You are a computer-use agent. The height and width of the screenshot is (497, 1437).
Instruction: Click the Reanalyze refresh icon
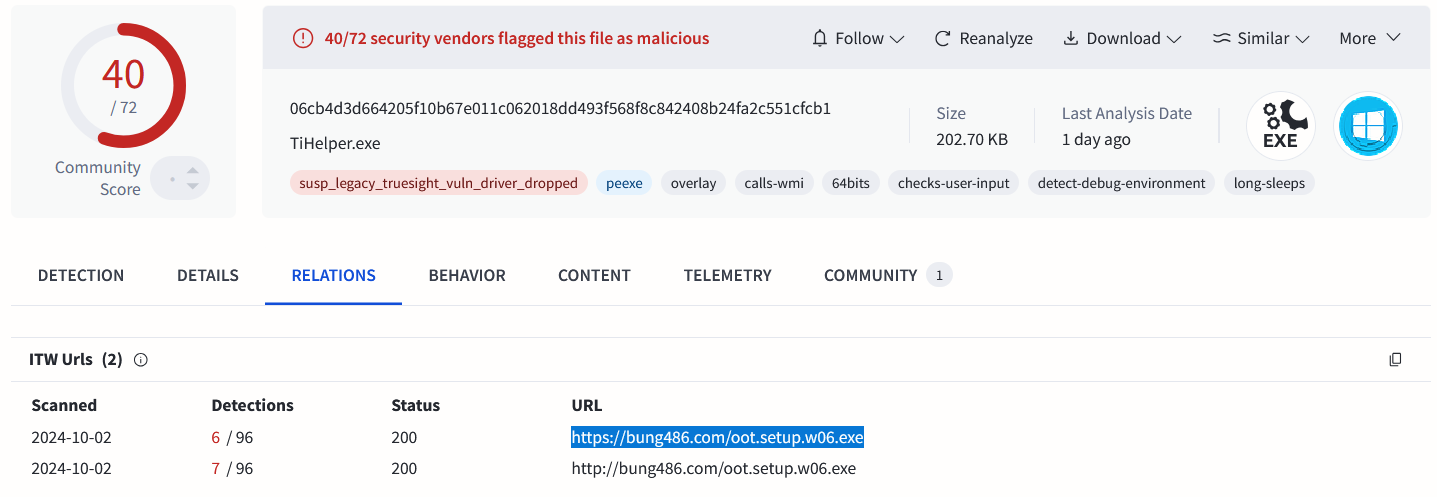pyautogui.click(x=942, y=38)
